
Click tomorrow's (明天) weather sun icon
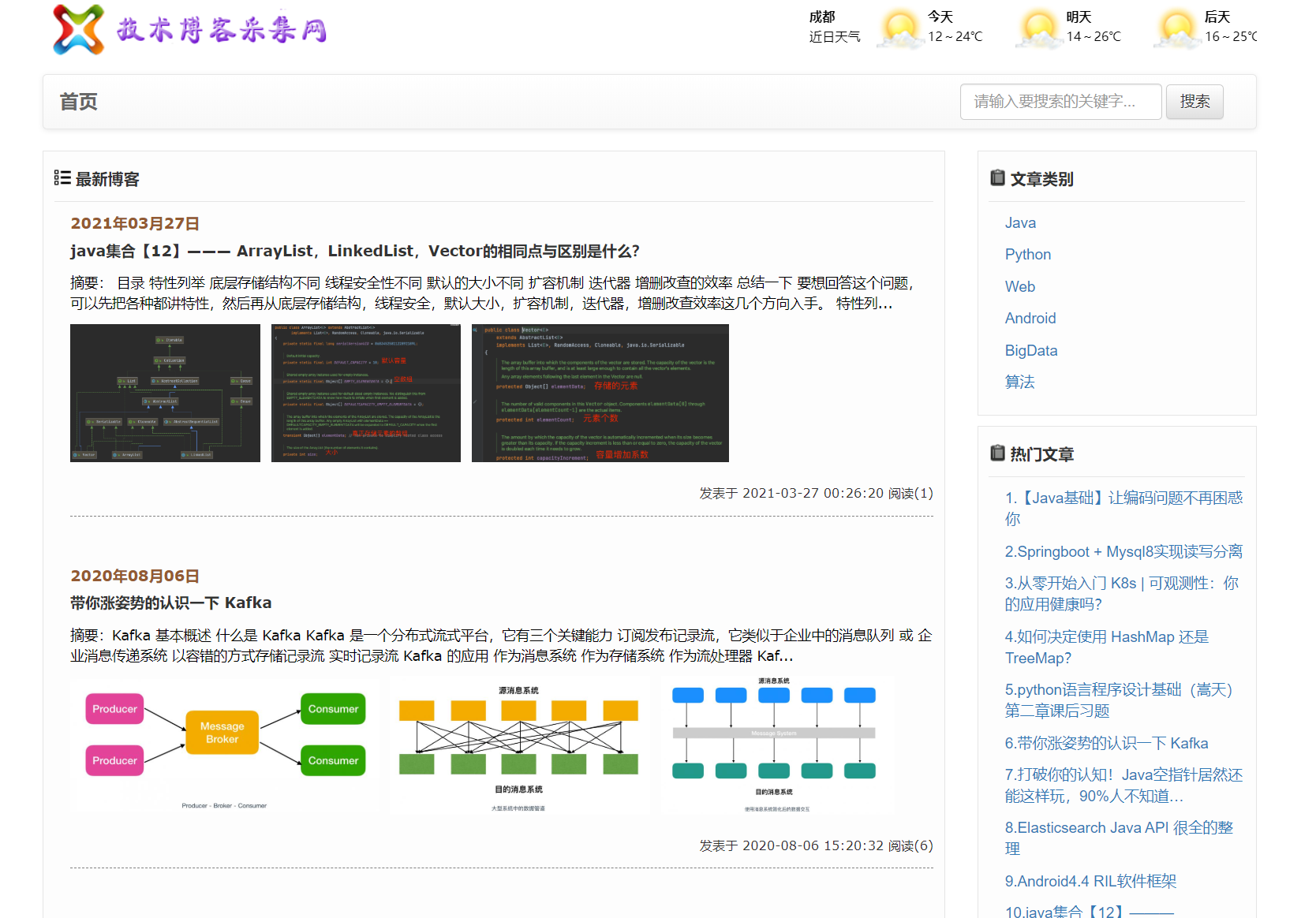(x=1039, y=29)
